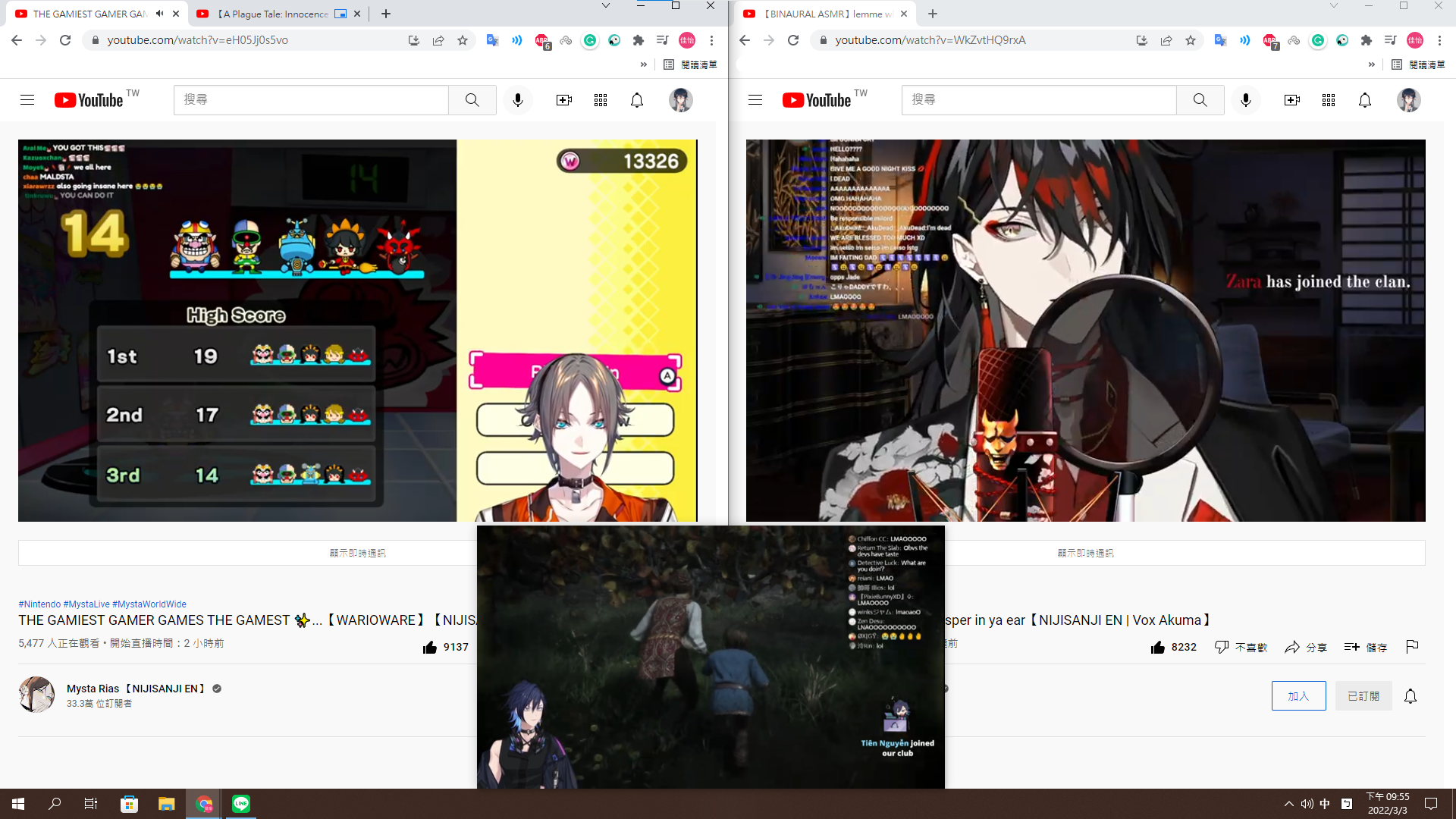Image resolution: width=1456 pixels, height=819 pixels.
Task: Open Google Translate extension in left window
Action: click(x=493, y=40)
